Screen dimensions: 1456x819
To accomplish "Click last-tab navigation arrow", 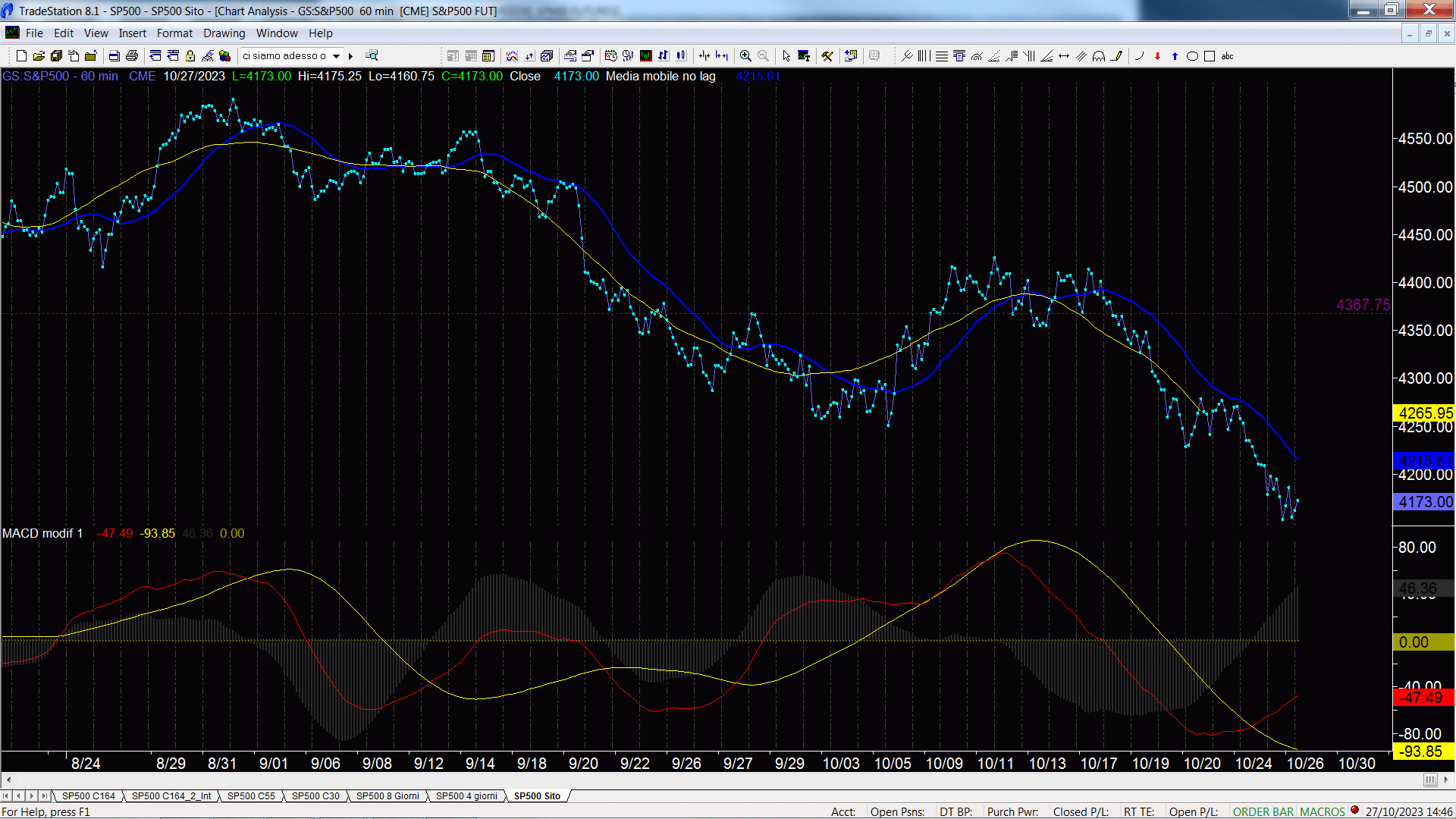I will click(x=44, y=796).
